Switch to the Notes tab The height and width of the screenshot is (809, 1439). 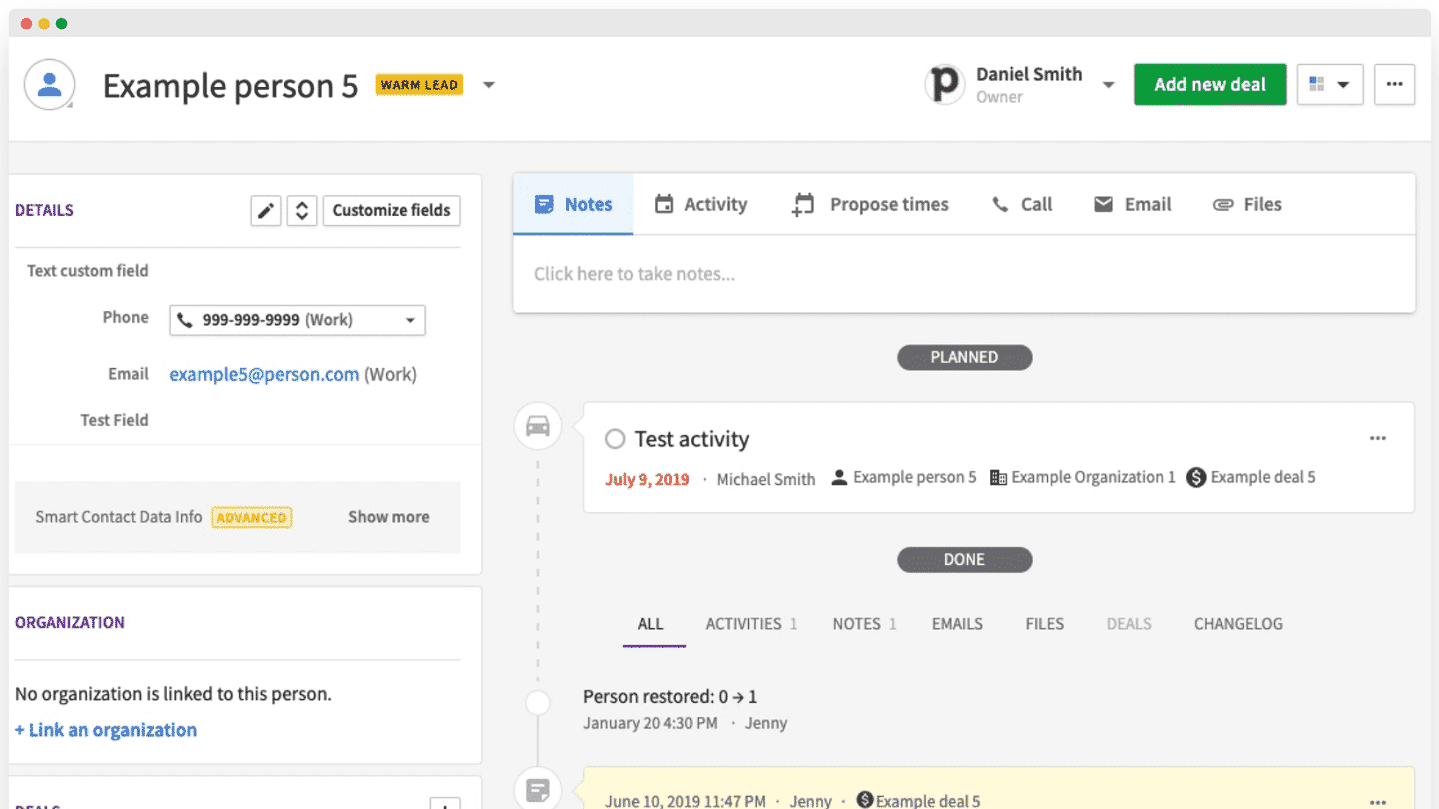tap(573, 204)
